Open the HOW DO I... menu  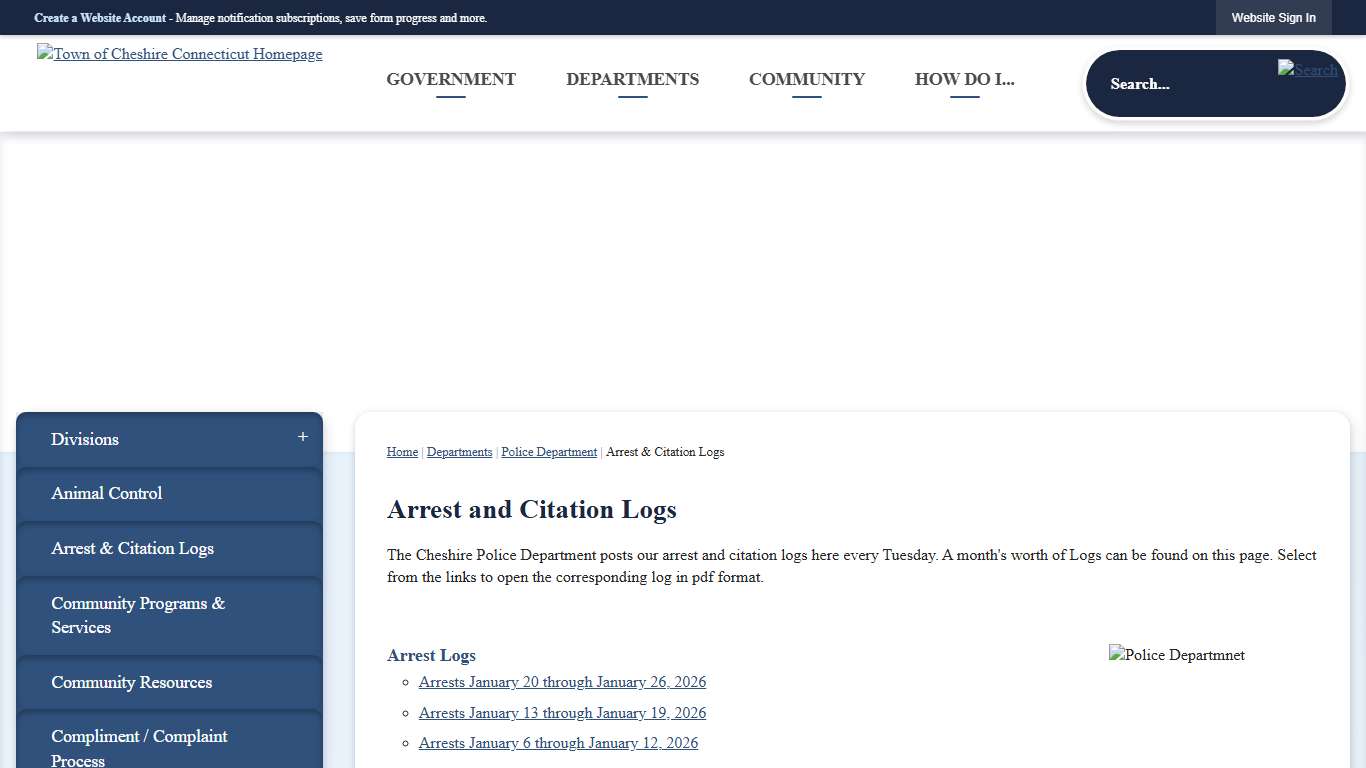(x=964, y=79)
